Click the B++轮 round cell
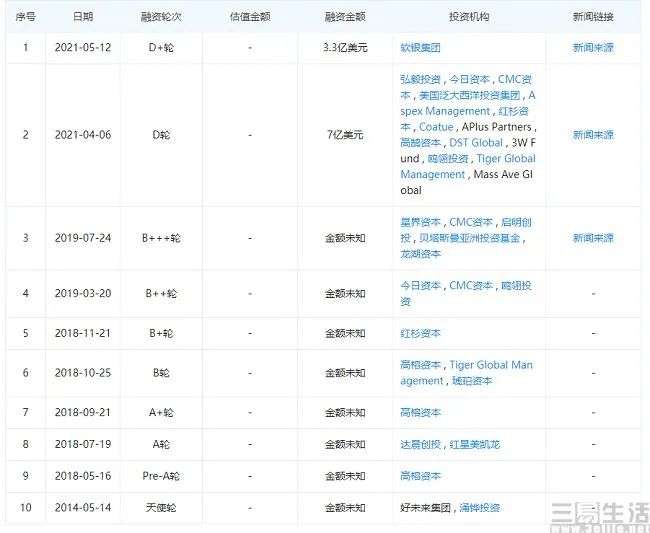This screenshot has height=533, width=650. (161, 293)
